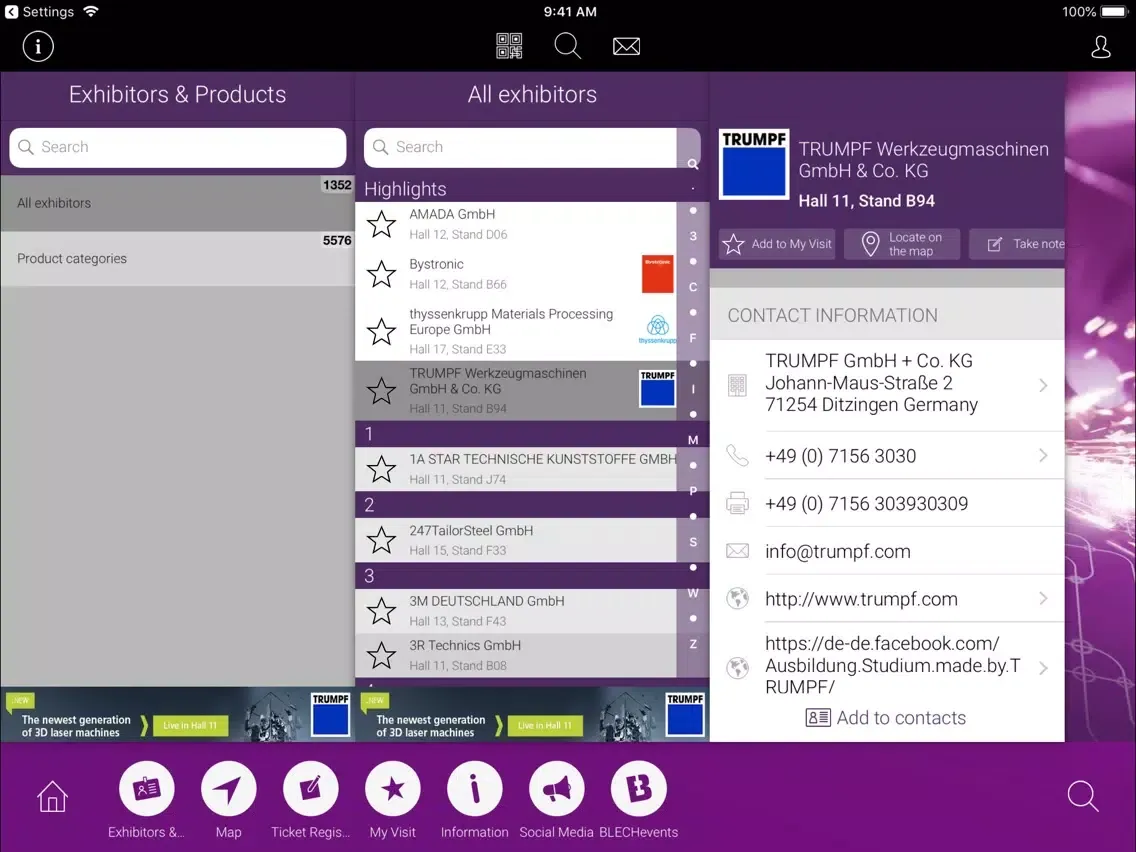
Task: Expand the TRUMPF address row chevron
Action: [x=1043, y=385]
